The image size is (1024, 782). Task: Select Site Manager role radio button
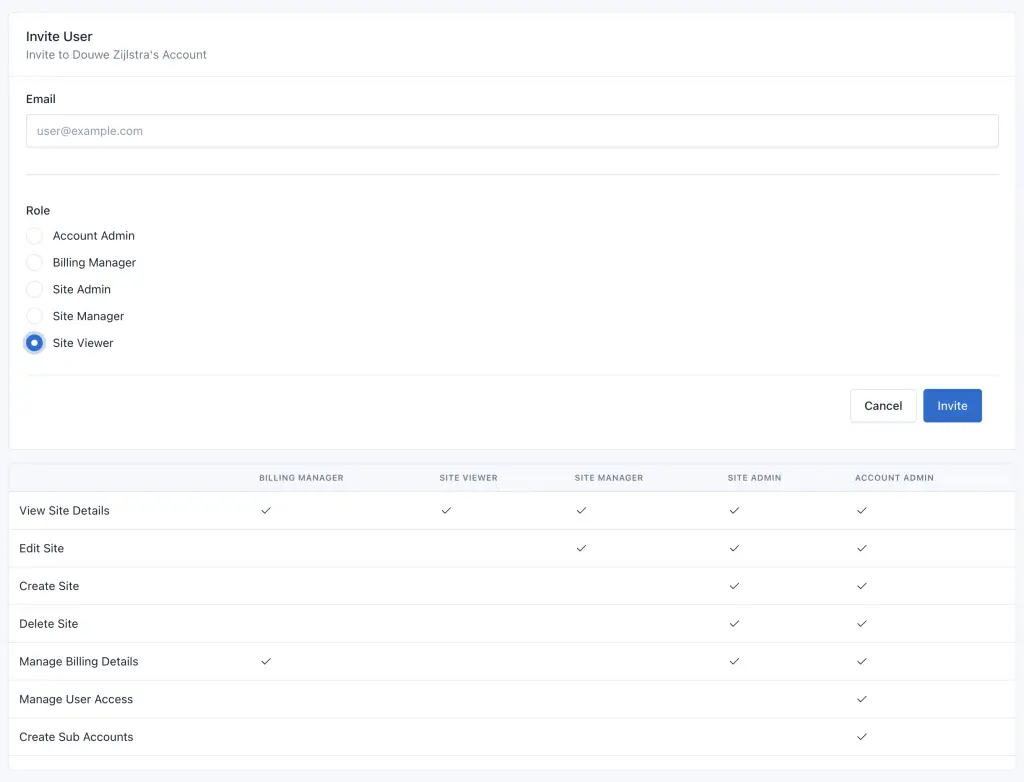click(35, 316)
